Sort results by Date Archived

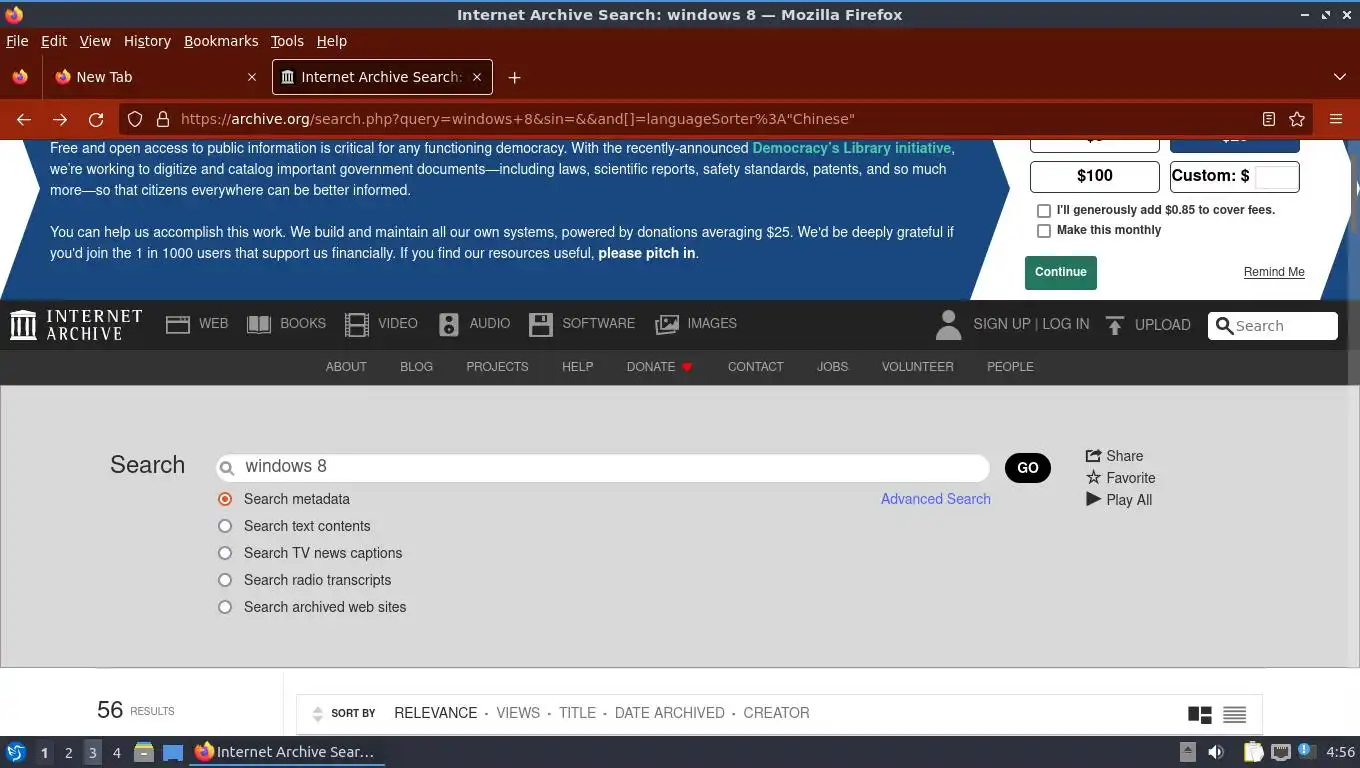[x=670, y=713]
